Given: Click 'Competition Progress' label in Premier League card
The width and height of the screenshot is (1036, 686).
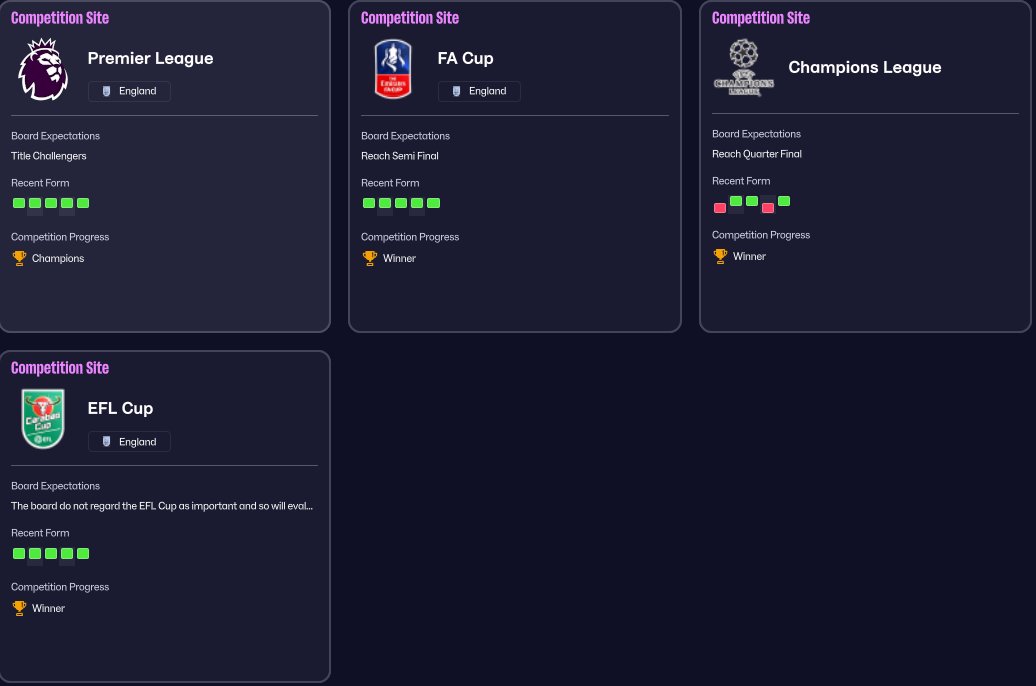Looking at the screenshot, I should (60, 237).
